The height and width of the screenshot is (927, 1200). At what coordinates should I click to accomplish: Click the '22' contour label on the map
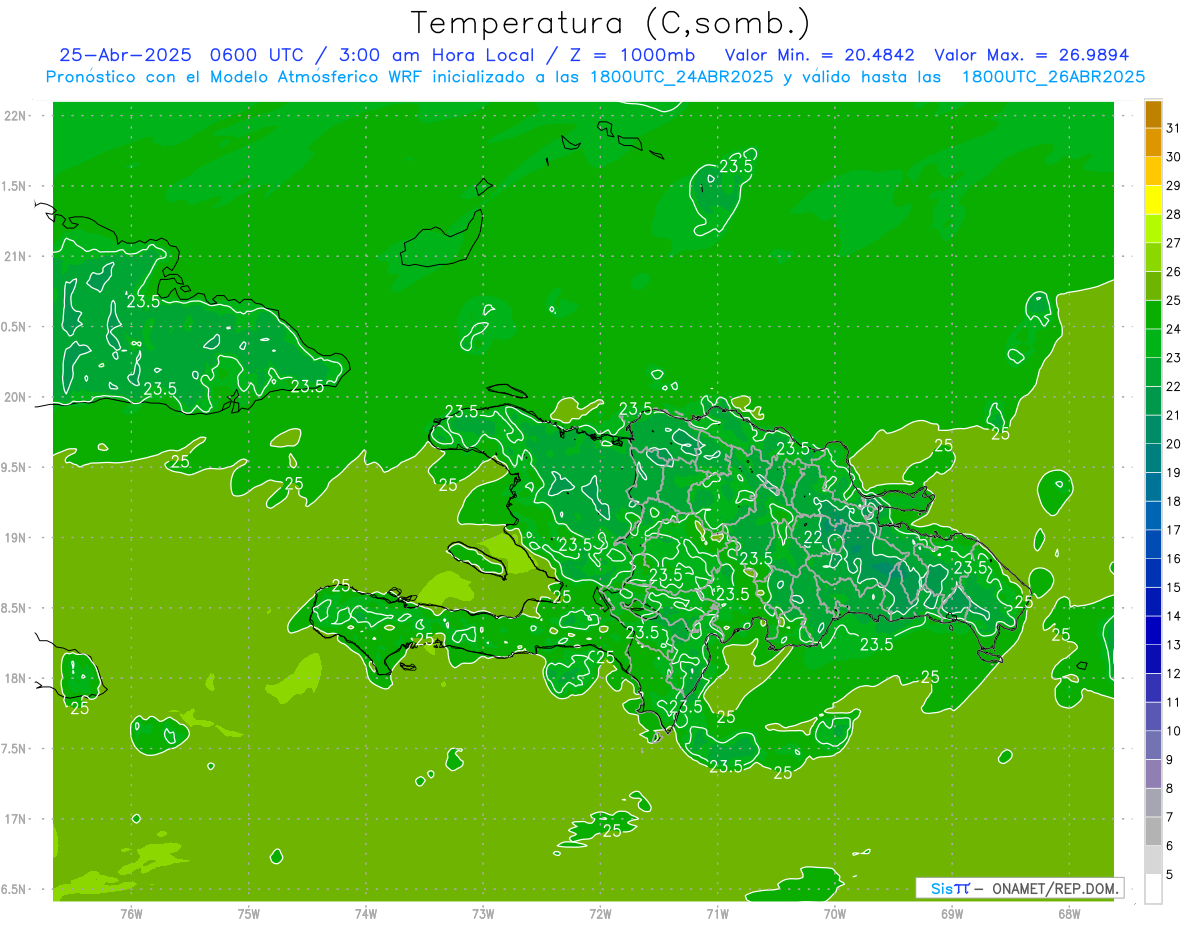813,538
